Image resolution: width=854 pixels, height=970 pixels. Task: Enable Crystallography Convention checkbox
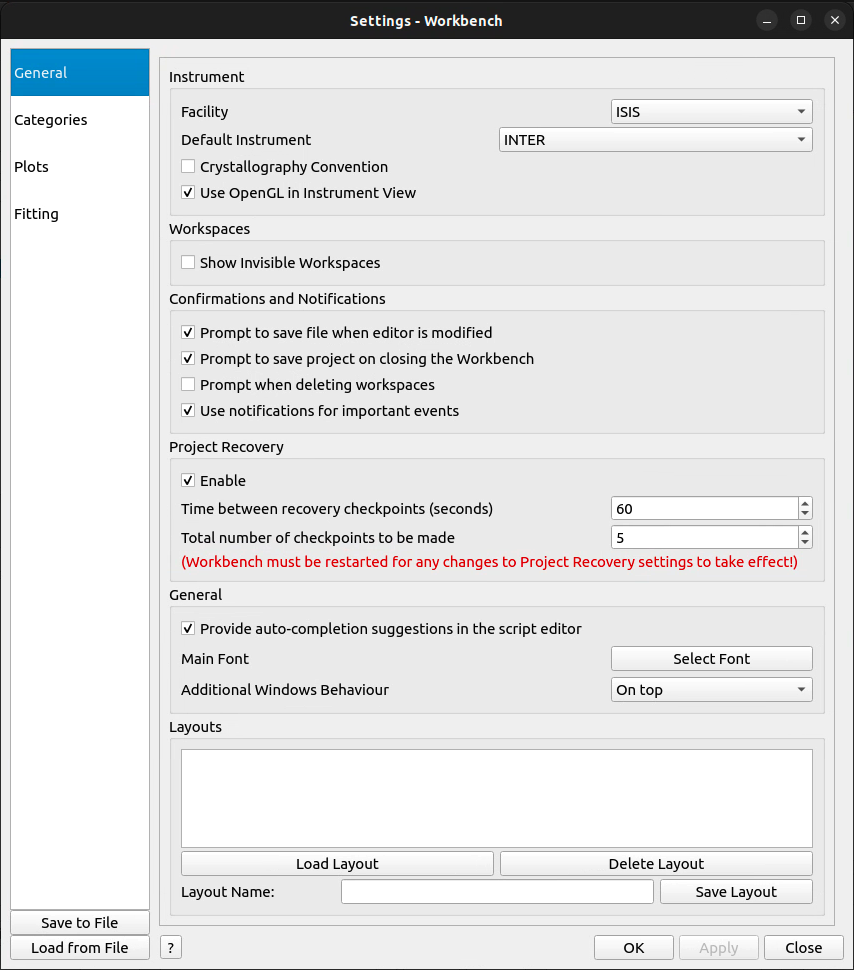coord(188,167)
